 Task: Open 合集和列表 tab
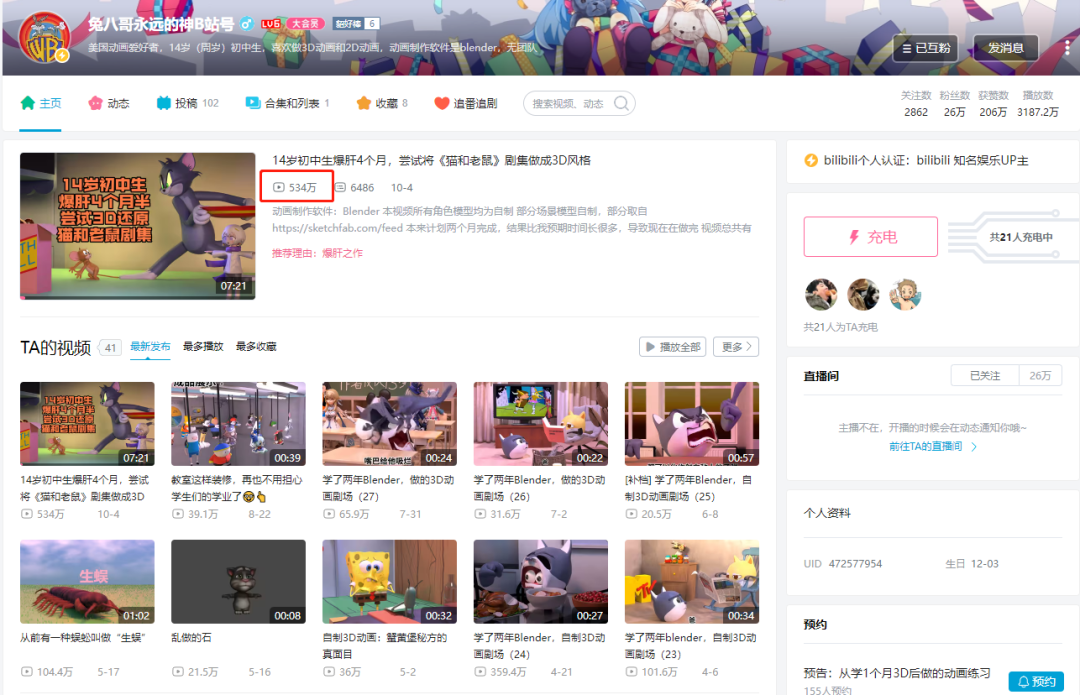point(287,103)
